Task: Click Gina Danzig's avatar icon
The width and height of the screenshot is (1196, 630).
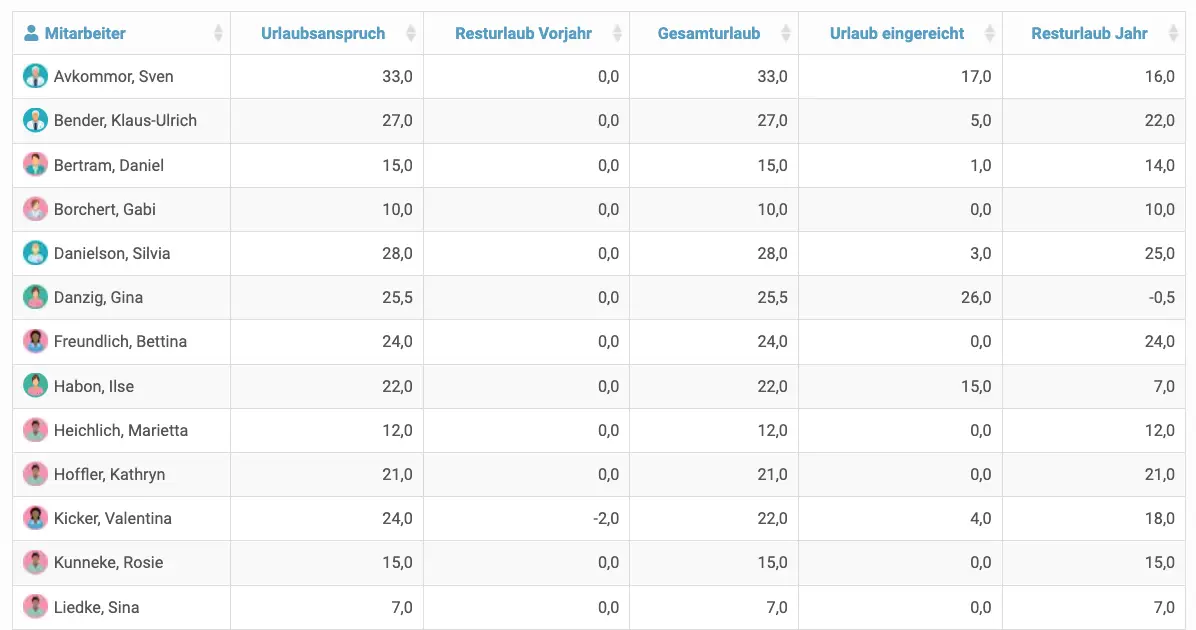Action: pos(36,297)
